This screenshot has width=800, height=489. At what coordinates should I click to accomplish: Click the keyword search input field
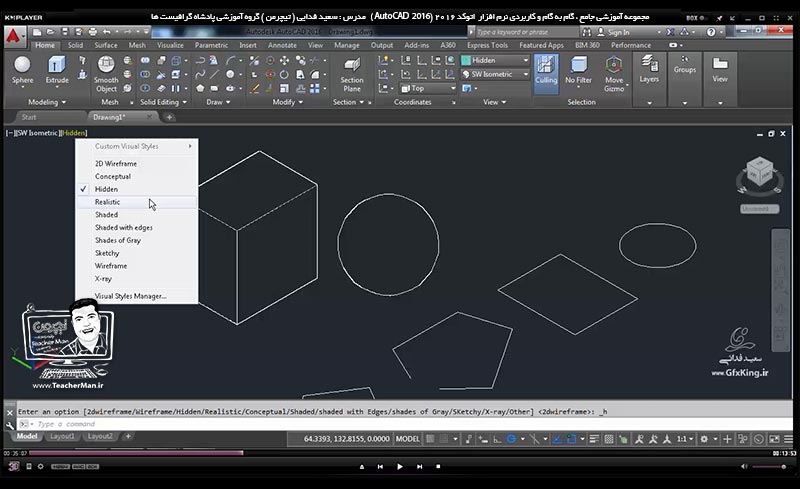pos(526,32)
